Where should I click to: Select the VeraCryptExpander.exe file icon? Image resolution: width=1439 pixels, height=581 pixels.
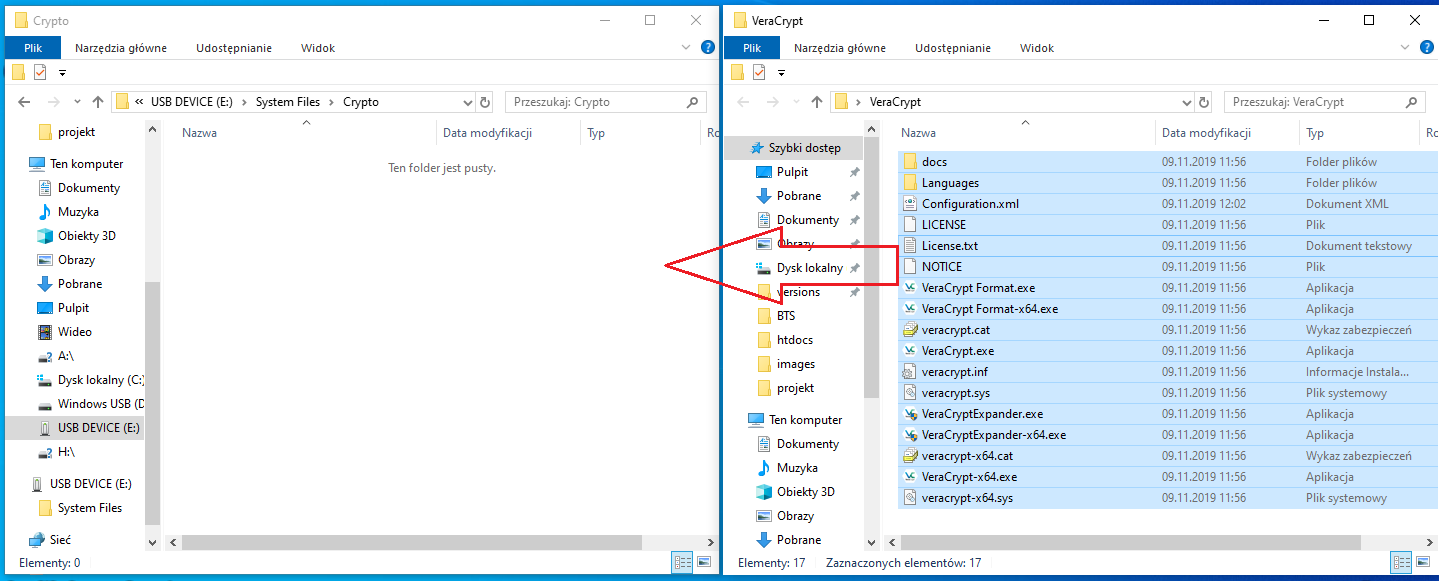click(910, 414)
